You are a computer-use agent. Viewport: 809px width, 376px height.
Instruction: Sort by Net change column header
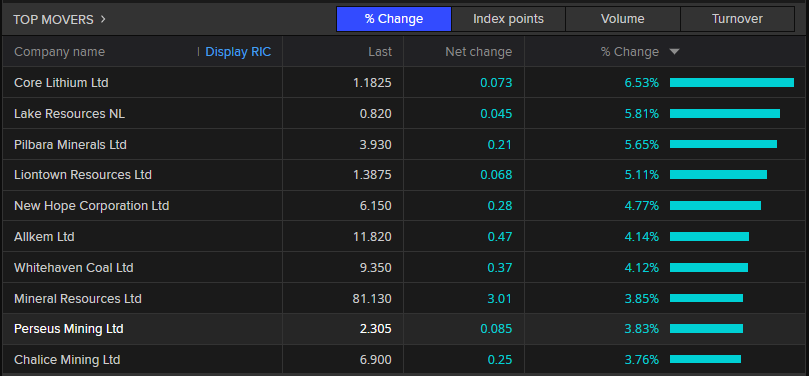(479, 52)
